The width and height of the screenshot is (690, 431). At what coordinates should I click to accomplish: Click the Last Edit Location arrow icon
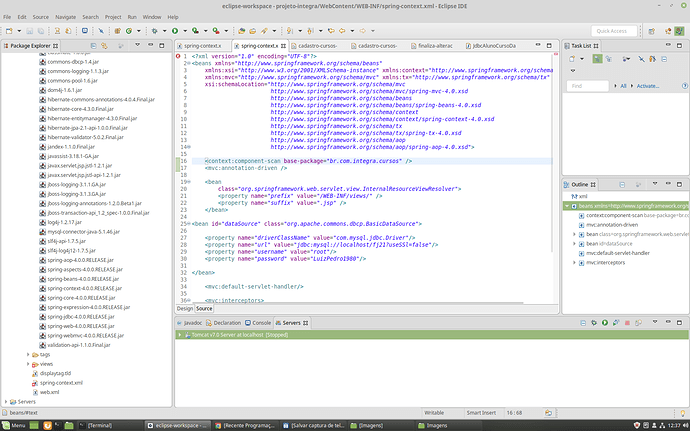click(331, 31)
